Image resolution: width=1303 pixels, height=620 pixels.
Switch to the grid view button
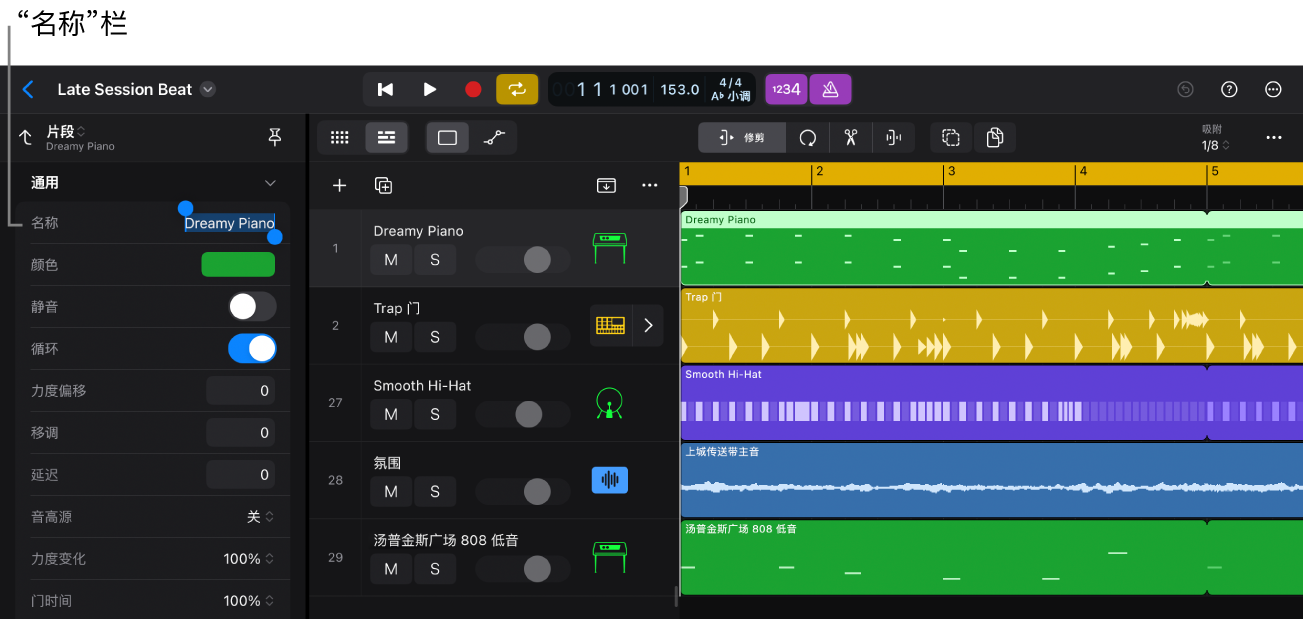point(340,138)
